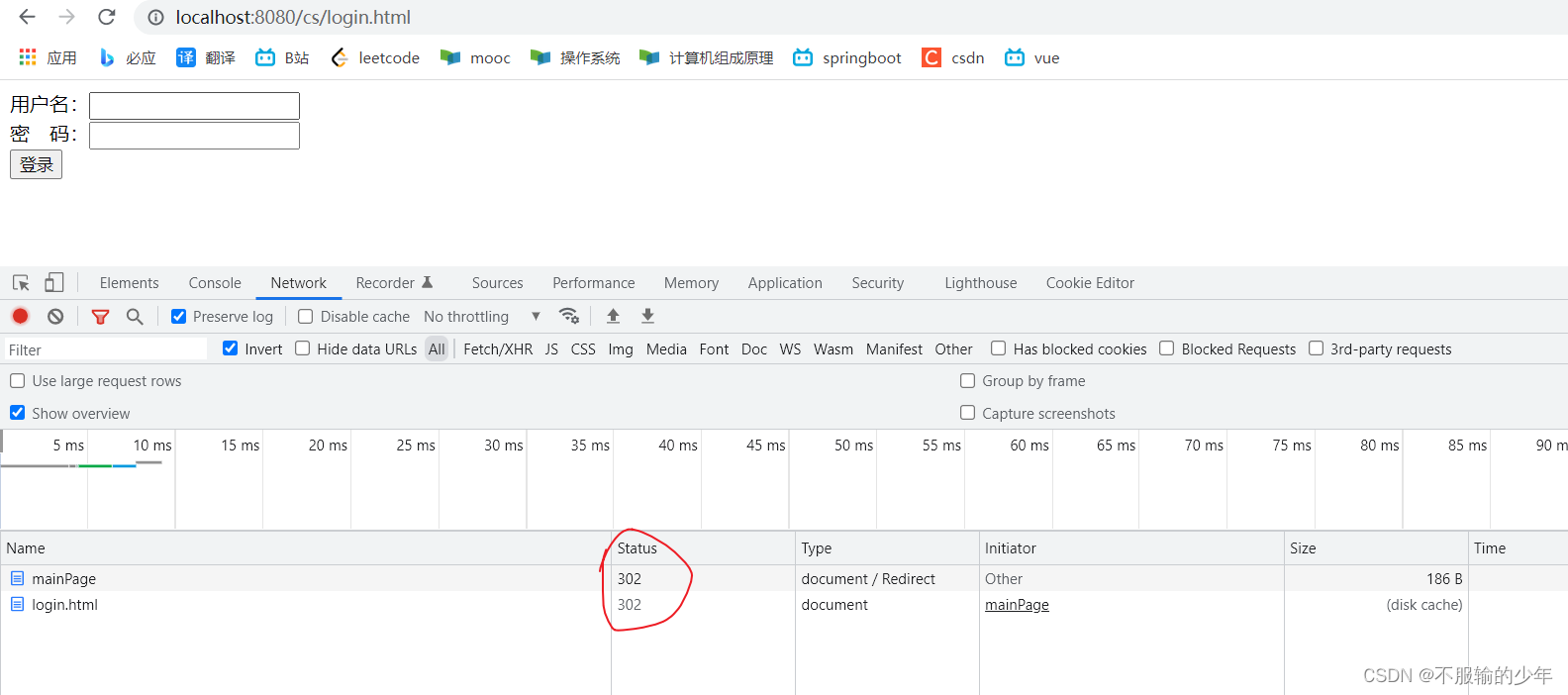This screenshot has height=695, width=1568.
Task: Check 3rd-party requests
Action: [x=1316, y=348]
